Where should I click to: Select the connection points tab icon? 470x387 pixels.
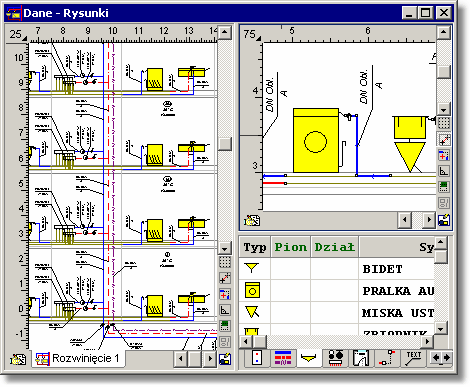387,358
